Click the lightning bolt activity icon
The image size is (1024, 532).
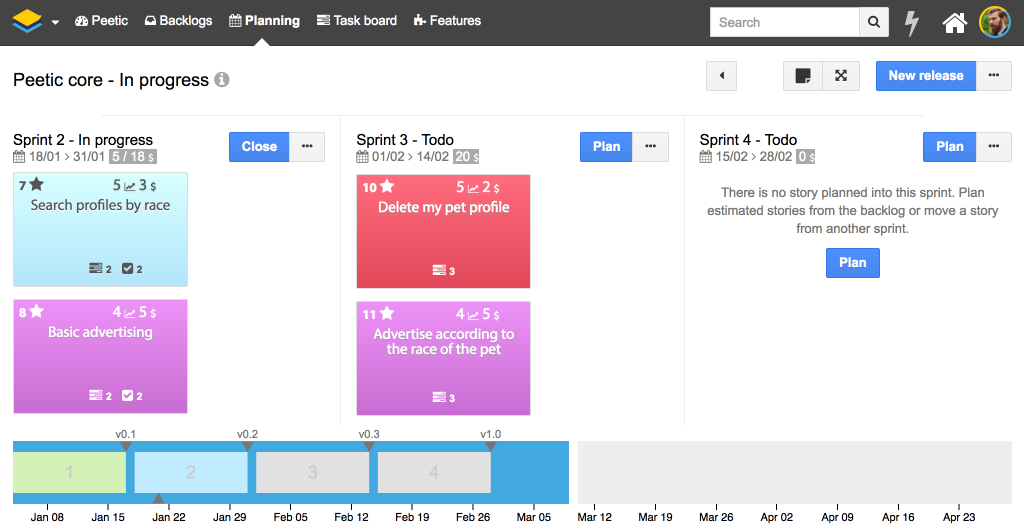(x=911, y=22)
